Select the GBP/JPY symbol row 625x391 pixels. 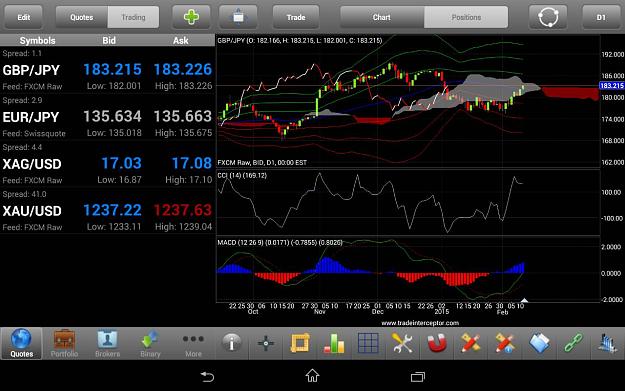pyautogui.click(x=107, y=70)
